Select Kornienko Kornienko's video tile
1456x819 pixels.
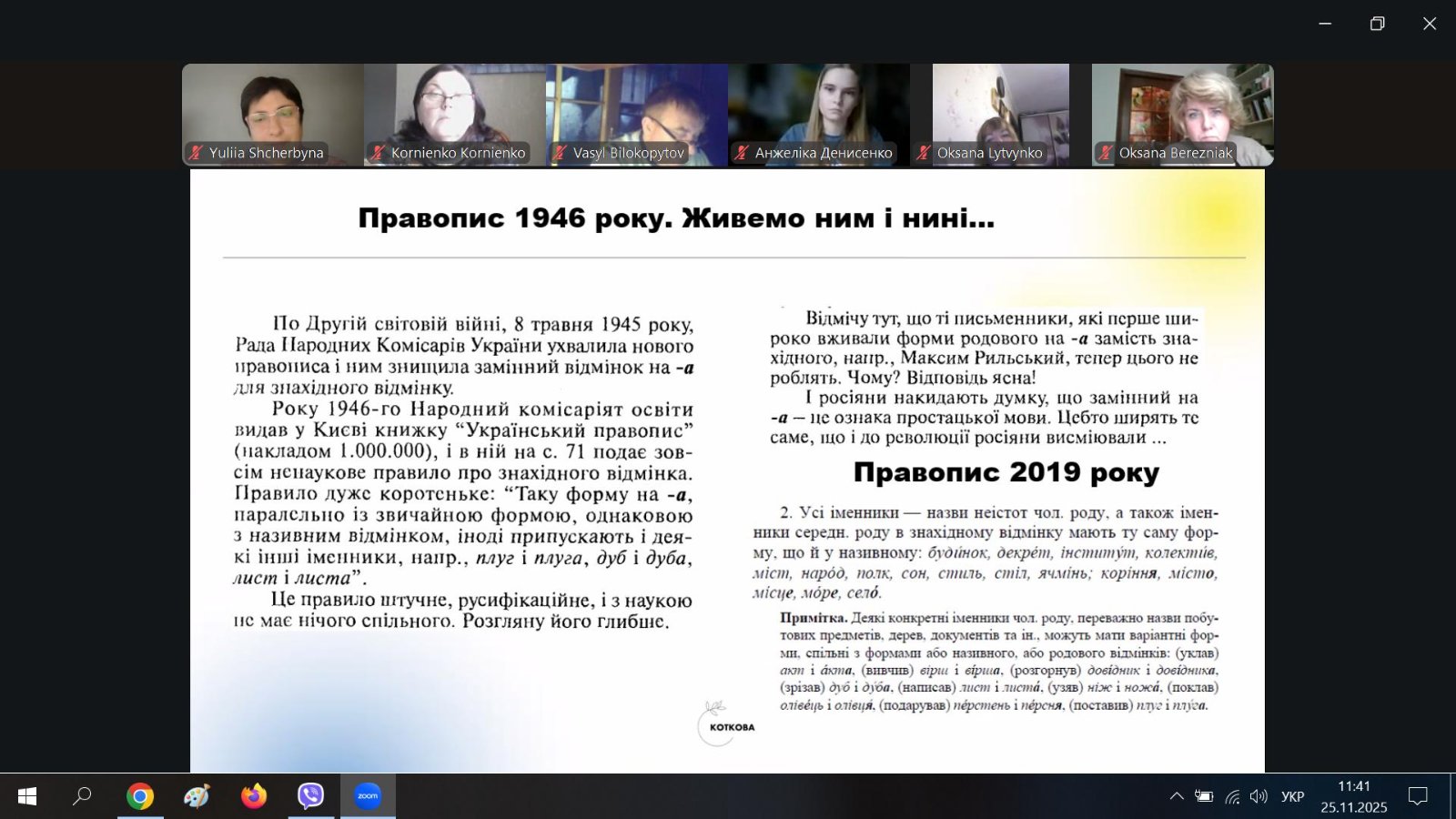(455, 109)
